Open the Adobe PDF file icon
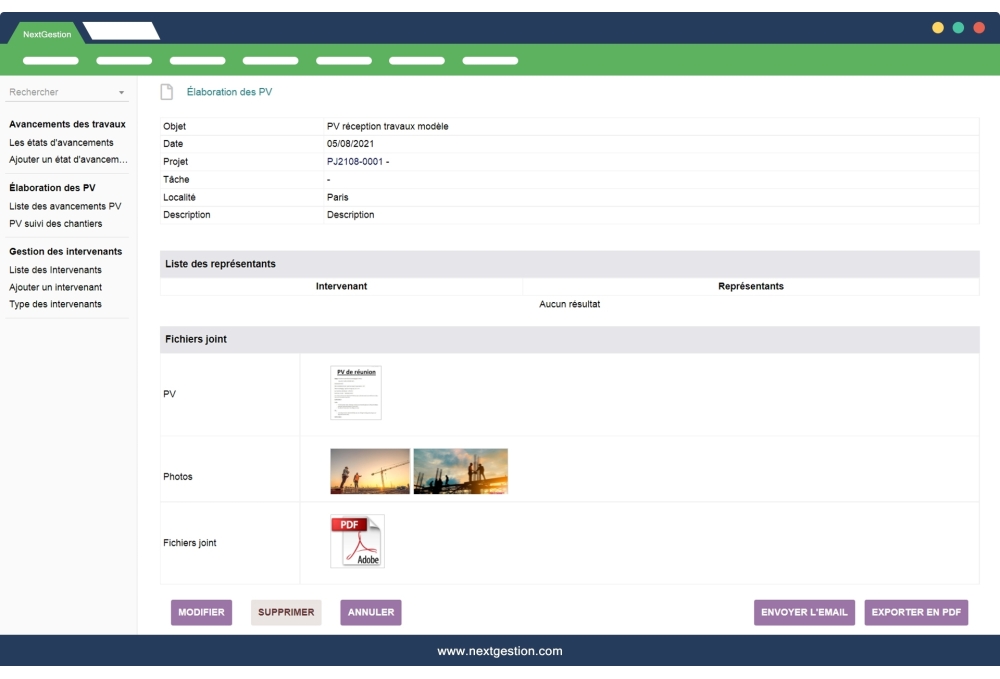 pyautogui.click(x=357, y=541)
